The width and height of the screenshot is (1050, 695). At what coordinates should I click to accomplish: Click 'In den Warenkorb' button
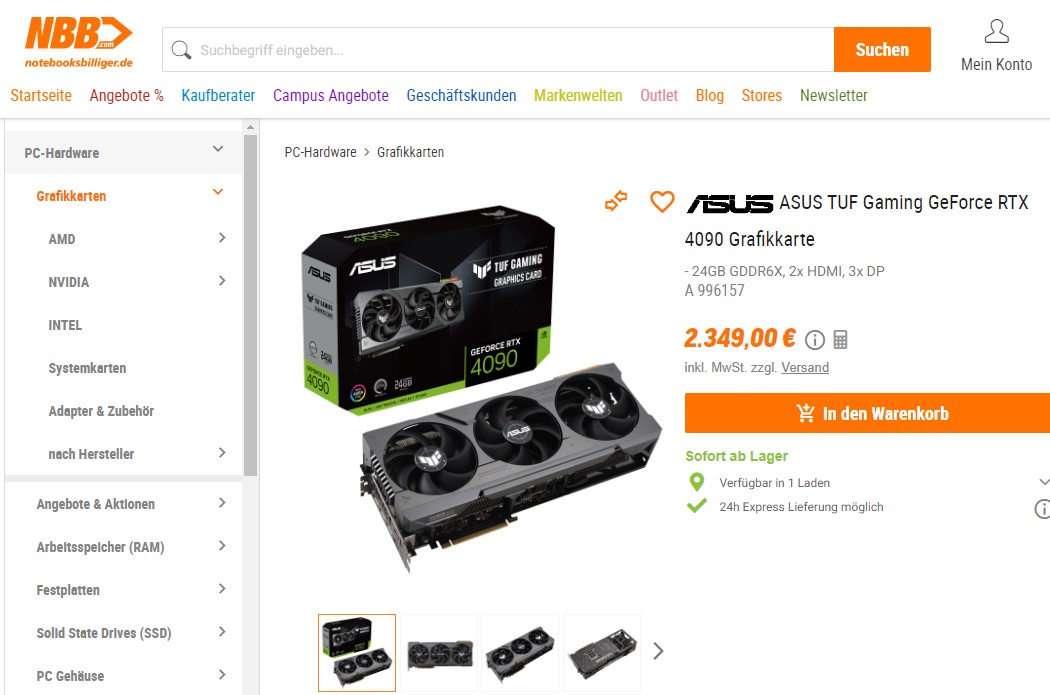pos(867,413)
